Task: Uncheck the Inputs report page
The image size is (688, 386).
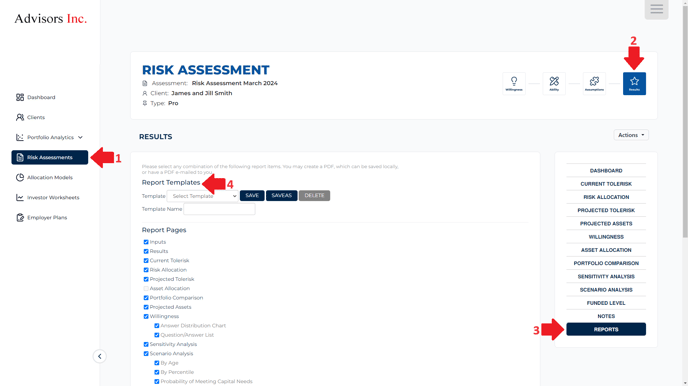Action: tap(146, 242)
